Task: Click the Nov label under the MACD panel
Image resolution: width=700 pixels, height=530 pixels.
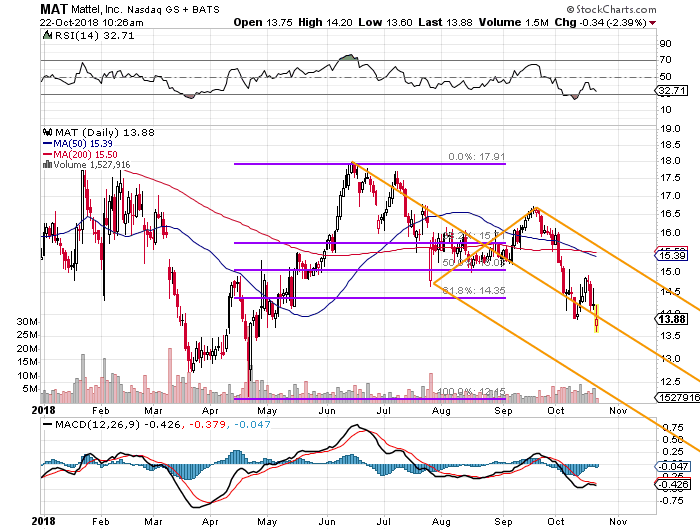Action: pos(618,522)
